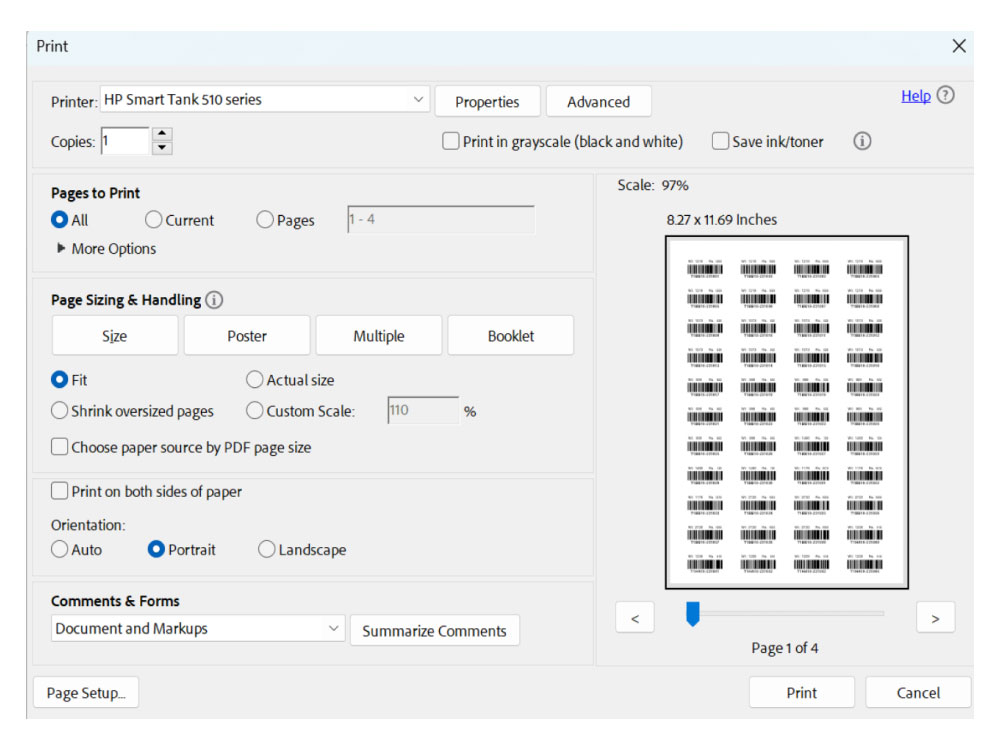Click the next page arrow below the preview
The image size is (1000, 750).
pos(935,617)
